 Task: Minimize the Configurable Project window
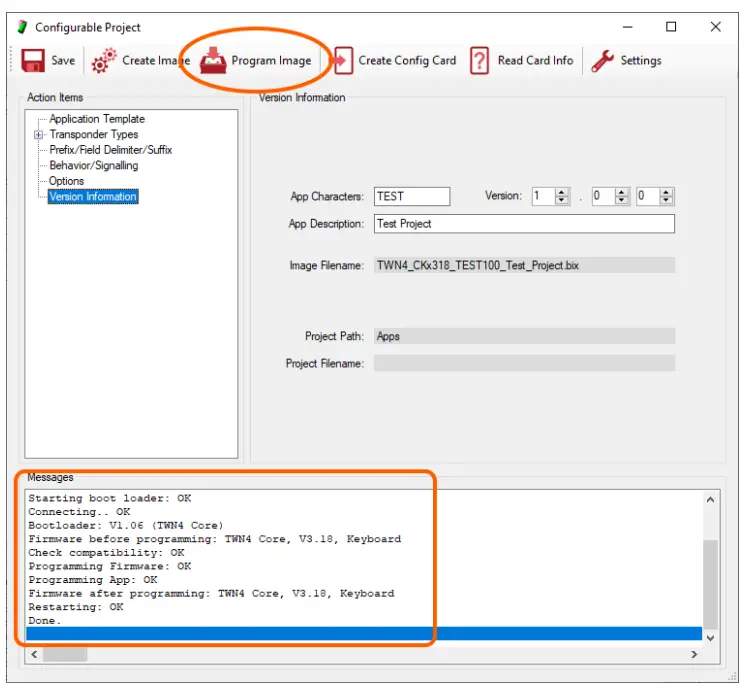pos(628,27)
